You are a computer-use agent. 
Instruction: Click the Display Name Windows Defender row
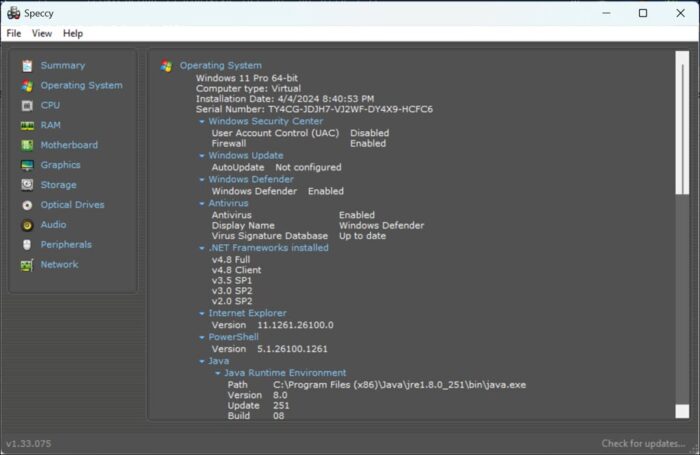point(318,225)
